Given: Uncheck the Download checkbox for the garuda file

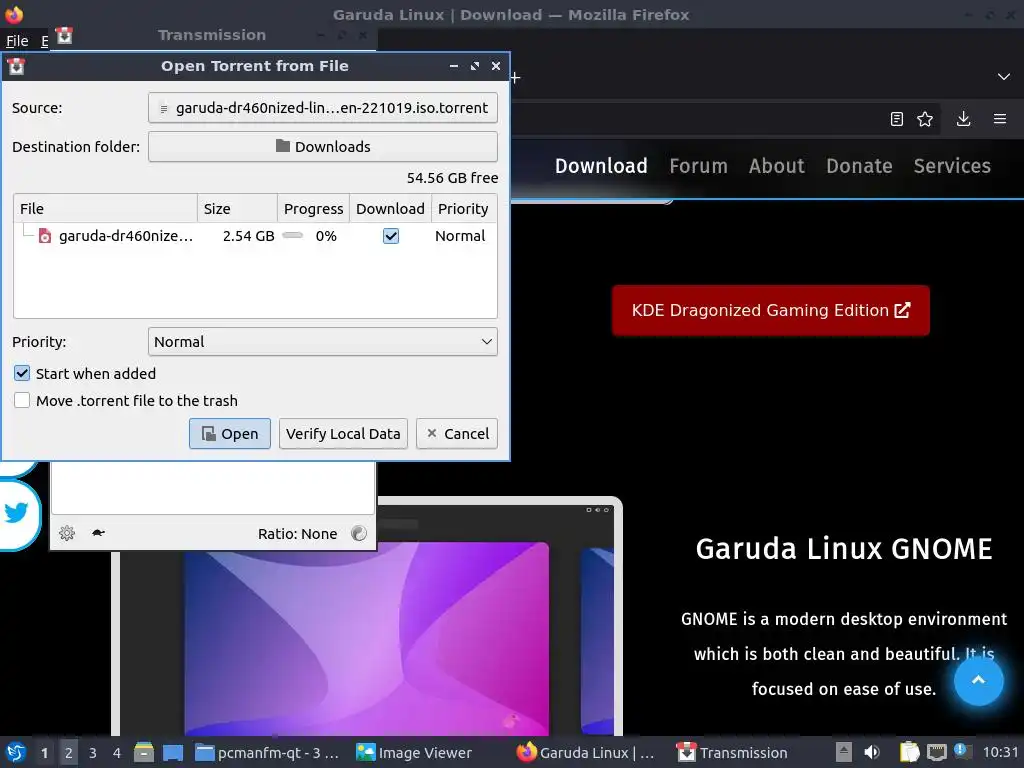Looking at the screenshot, I should pyautogui.click(x=391, y=236).
